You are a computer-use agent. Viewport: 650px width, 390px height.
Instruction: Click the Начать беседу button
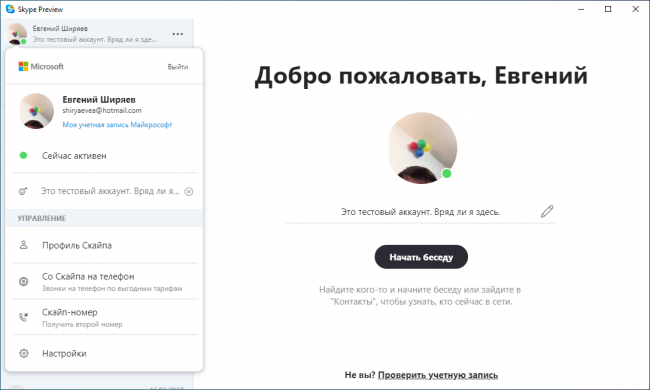click(x=421, y=257)
